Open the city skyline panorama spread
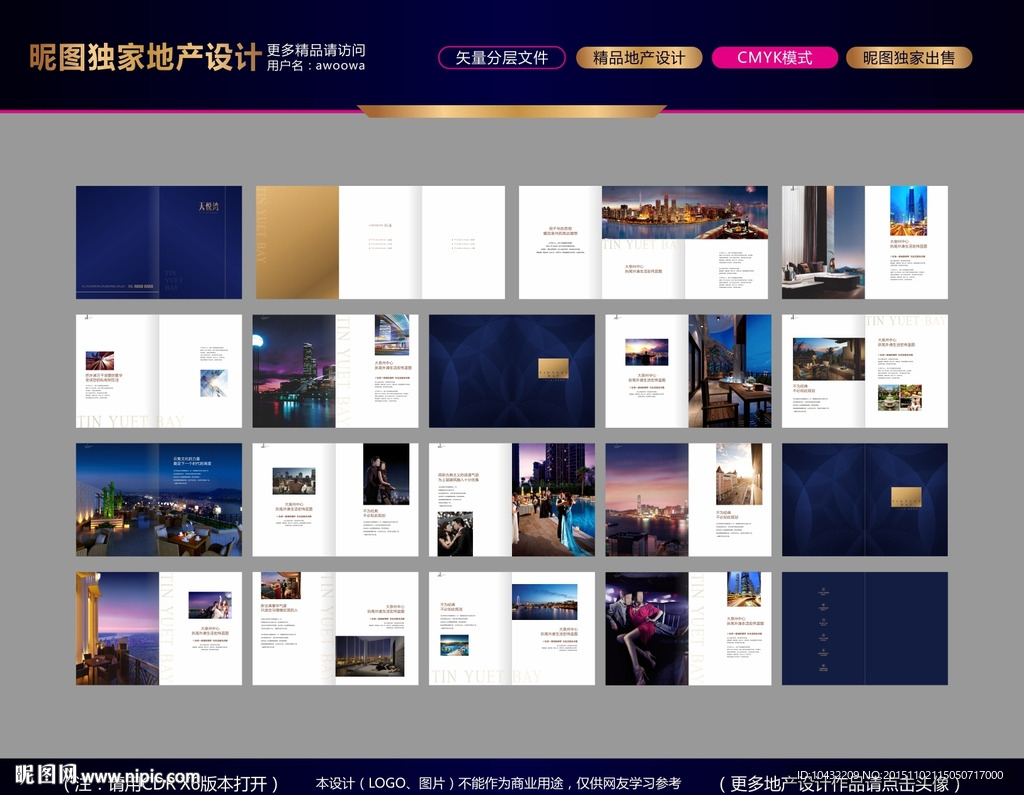Image resolution: width=1024 pixels, height=795 pixels. (643, 242)
